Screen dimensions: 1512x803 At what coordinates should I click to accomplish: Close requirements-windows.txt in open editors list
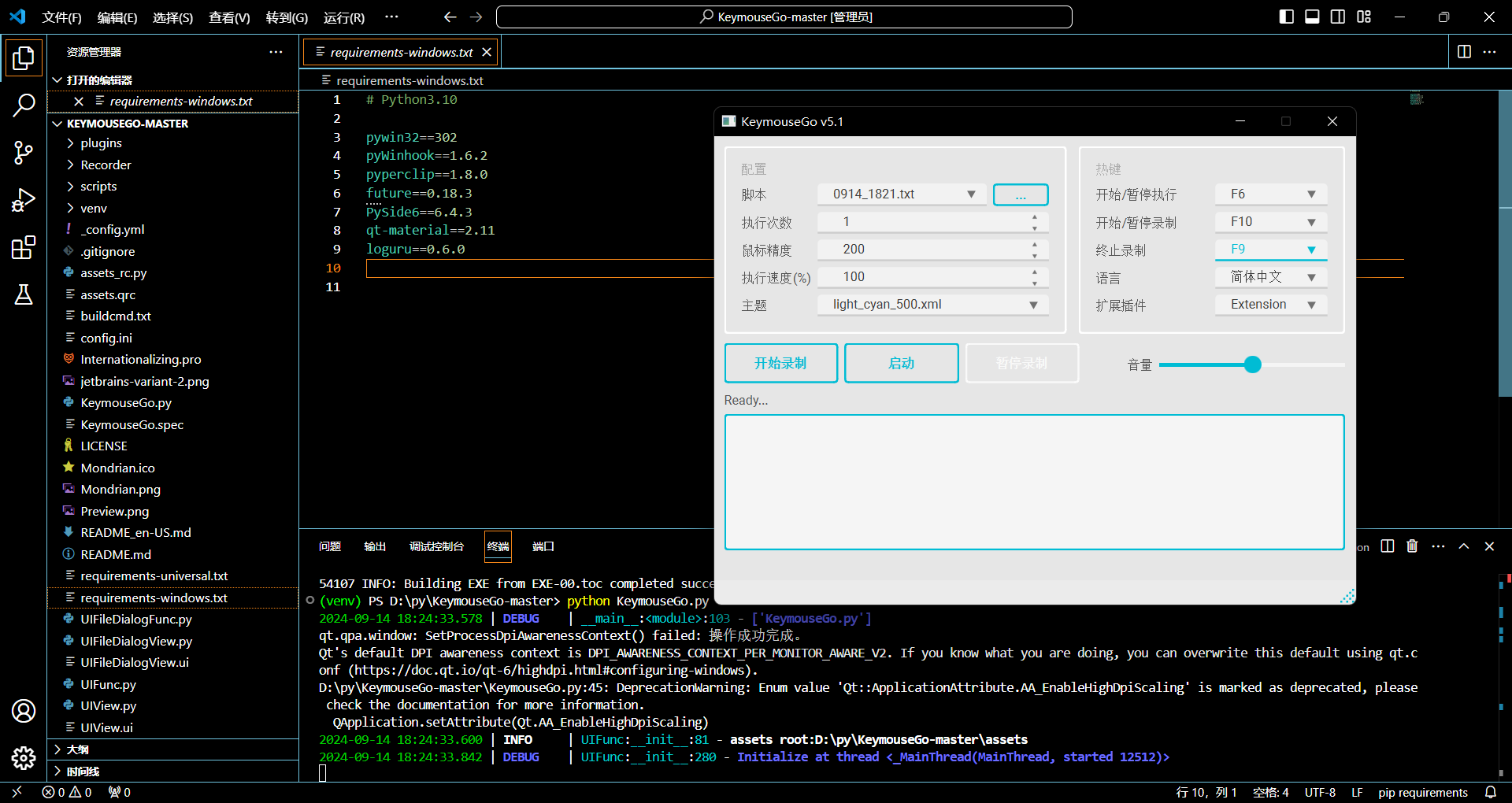pos(79,102)
